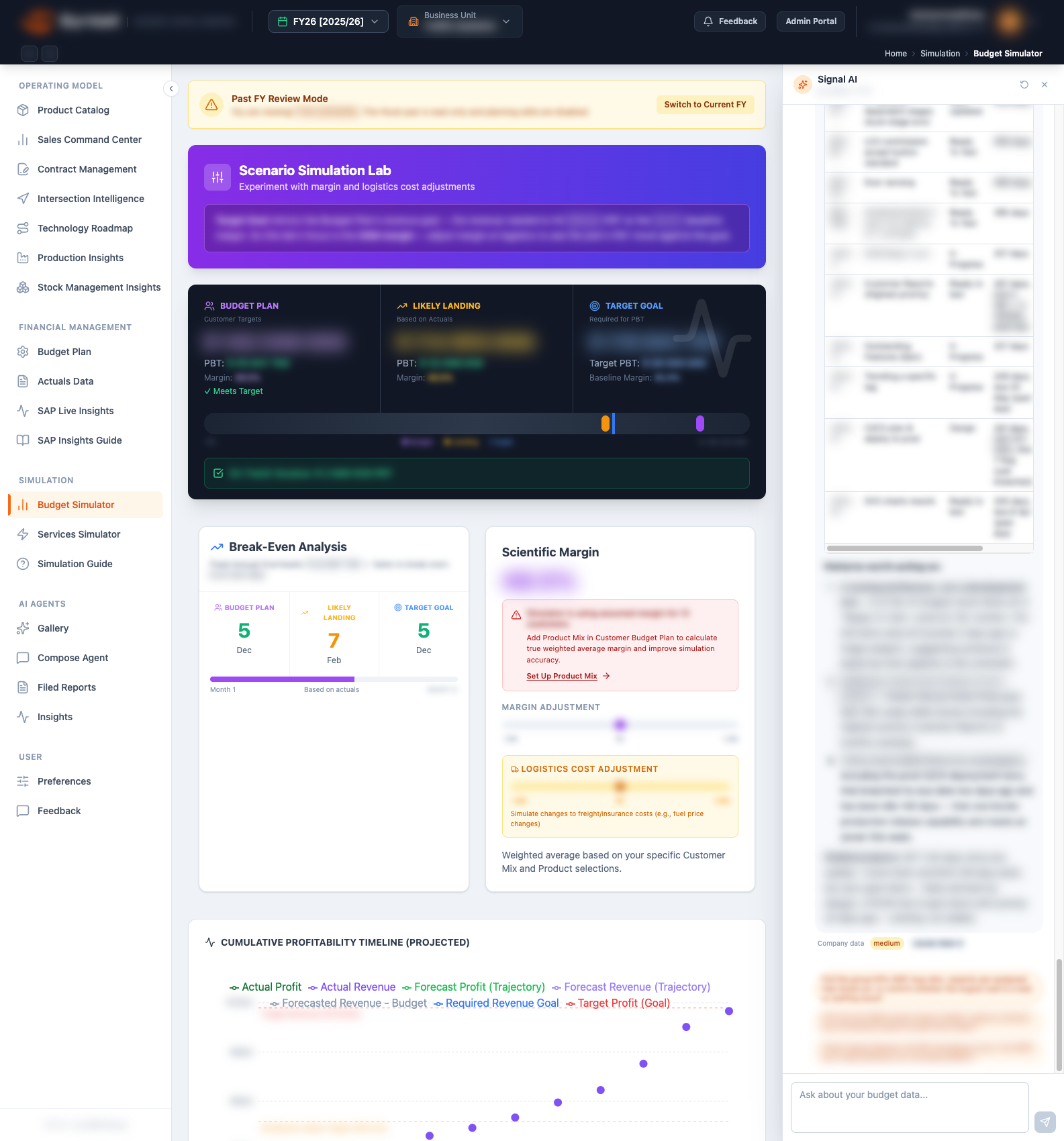This screenshot has height=1141, width=1064.
Task: Toggle Target Profit (Goal) legend
Action: tap(618, 1003)
